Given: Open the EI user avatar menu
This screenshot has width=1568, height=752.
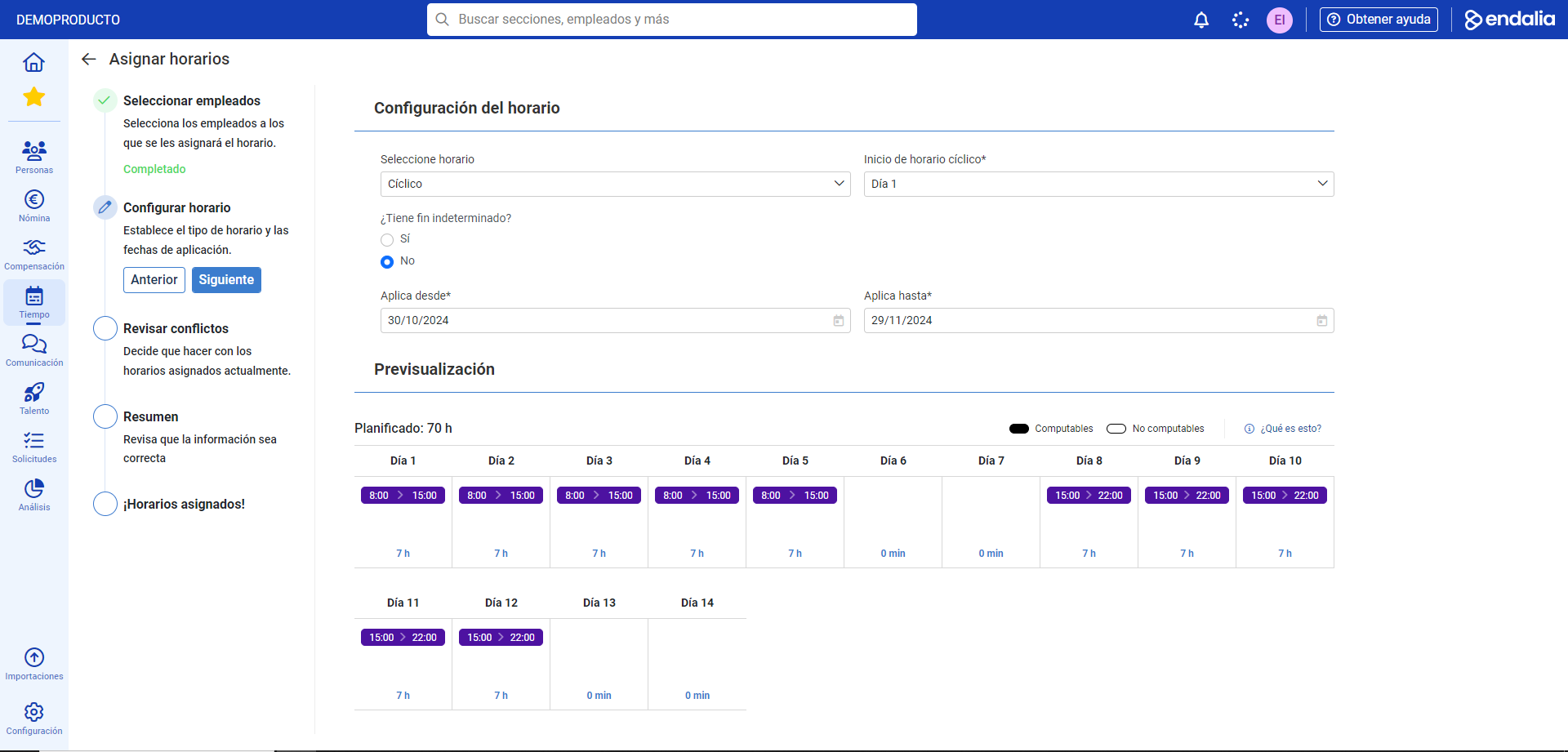Looking at the screenshot, I should coord(1280,20).
